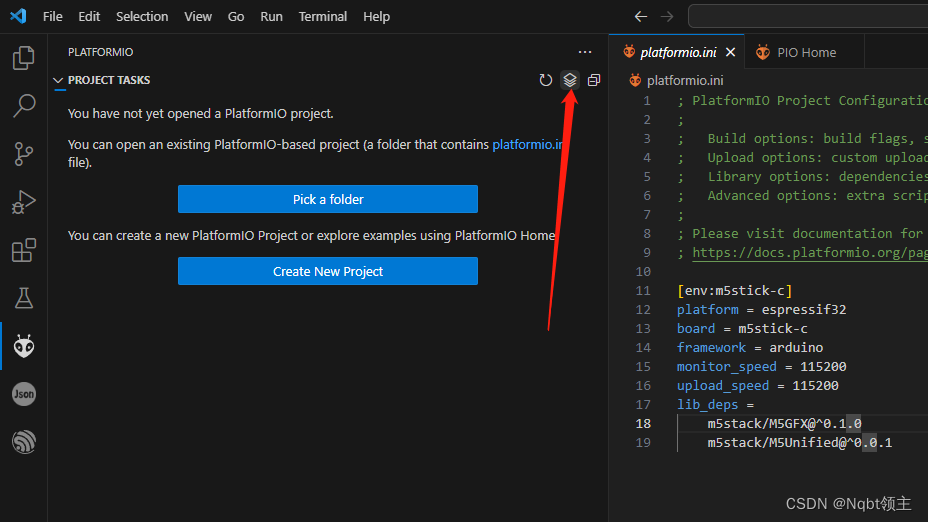Open the Selection menu

coord(142,17)
